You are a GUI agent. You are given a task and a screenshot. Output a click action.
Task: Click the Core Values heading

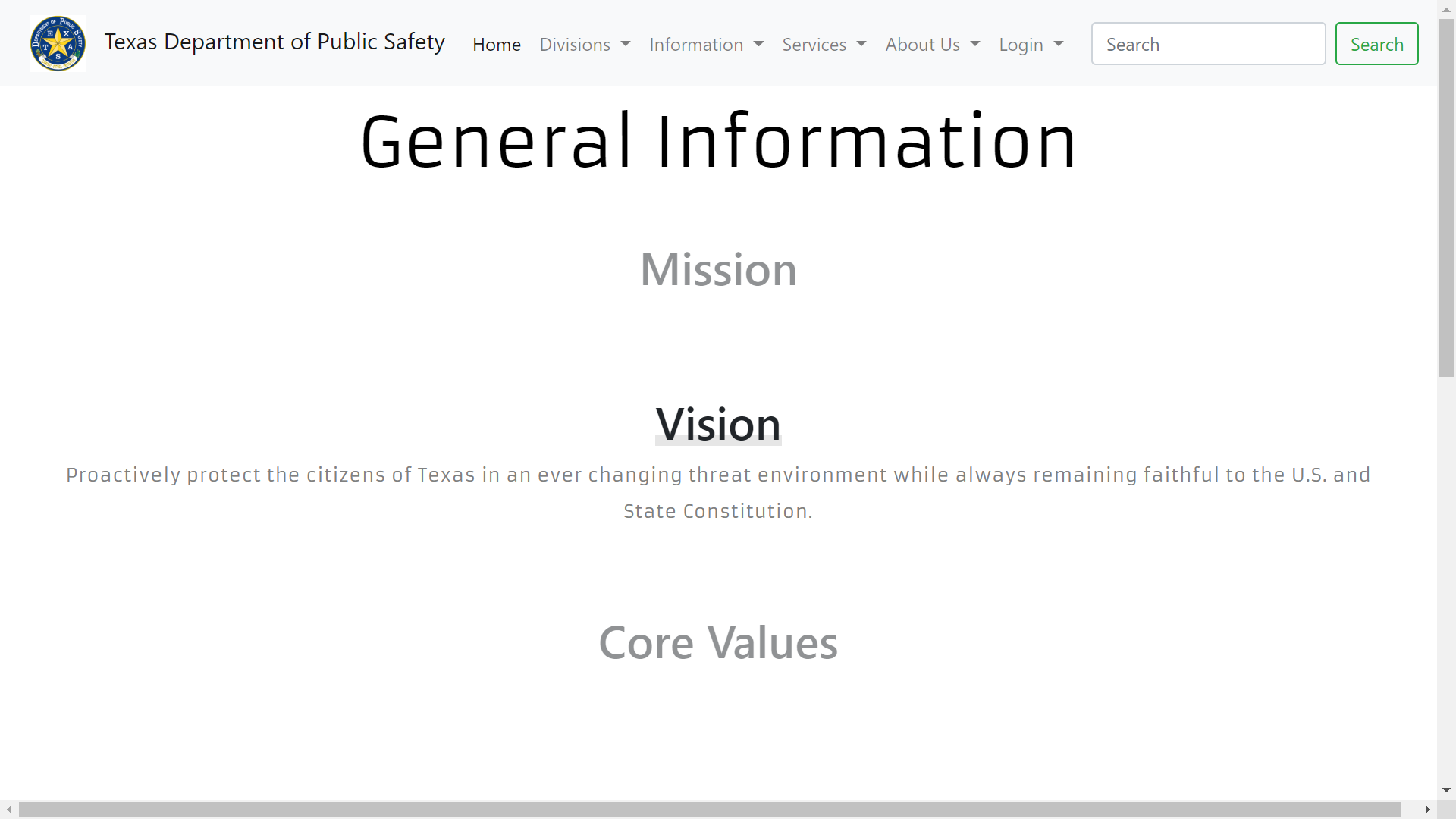point(718,643)
